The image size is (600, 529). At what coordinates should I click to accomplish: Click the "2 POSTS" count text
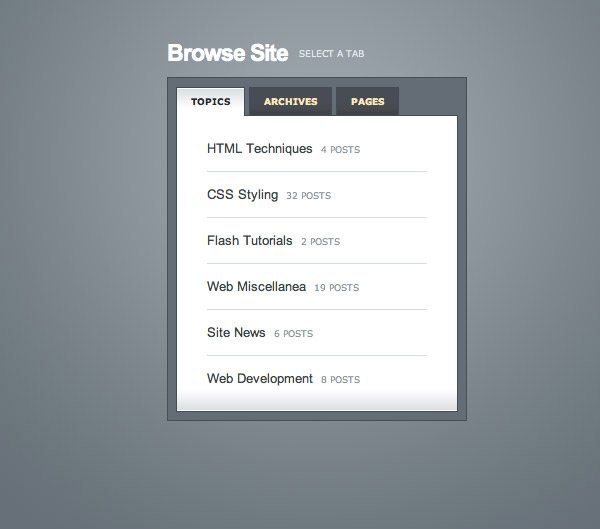[320, 242]
